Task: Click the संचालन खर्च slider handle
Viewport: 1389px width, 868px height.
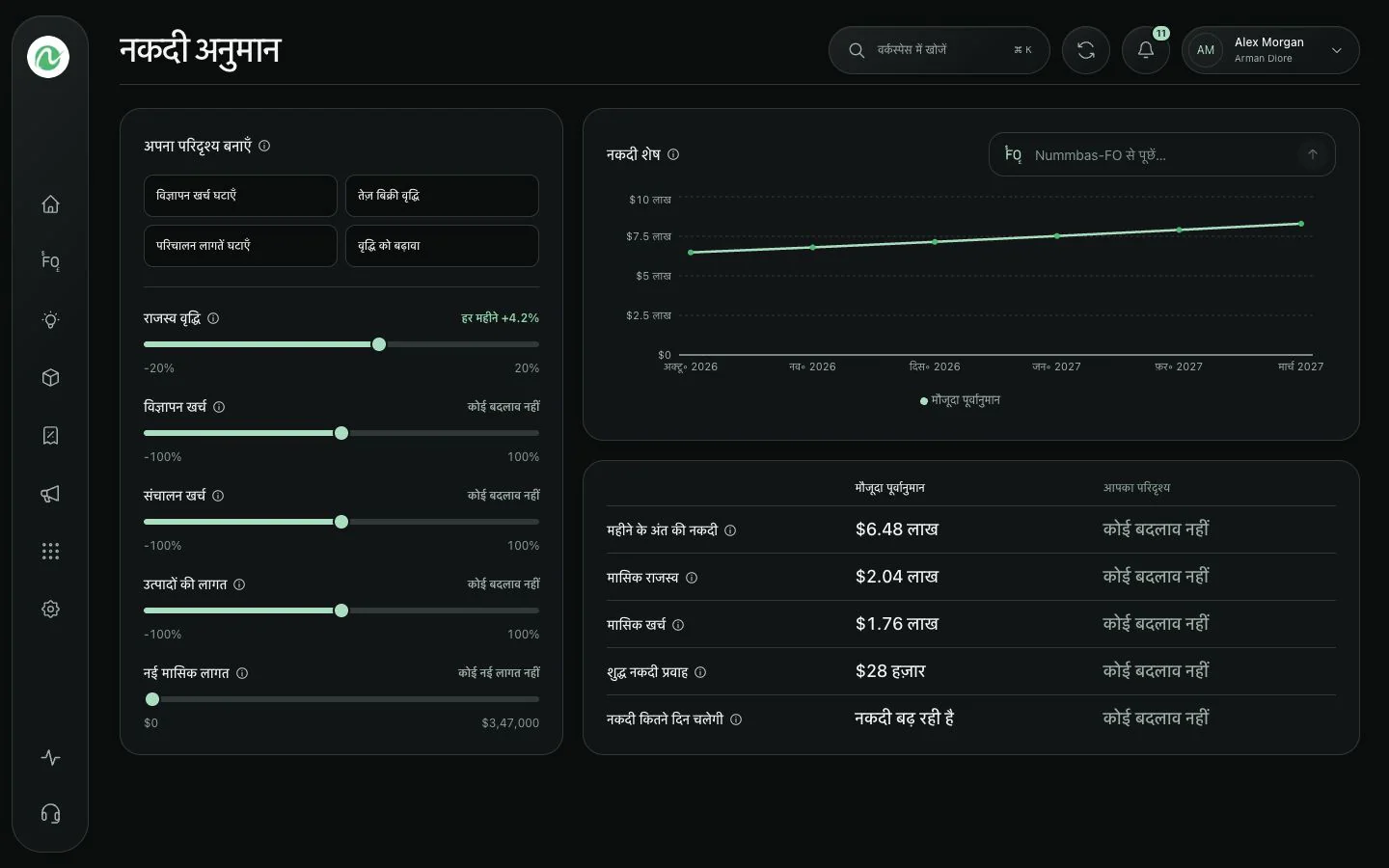Action: (x=341, y=522)
